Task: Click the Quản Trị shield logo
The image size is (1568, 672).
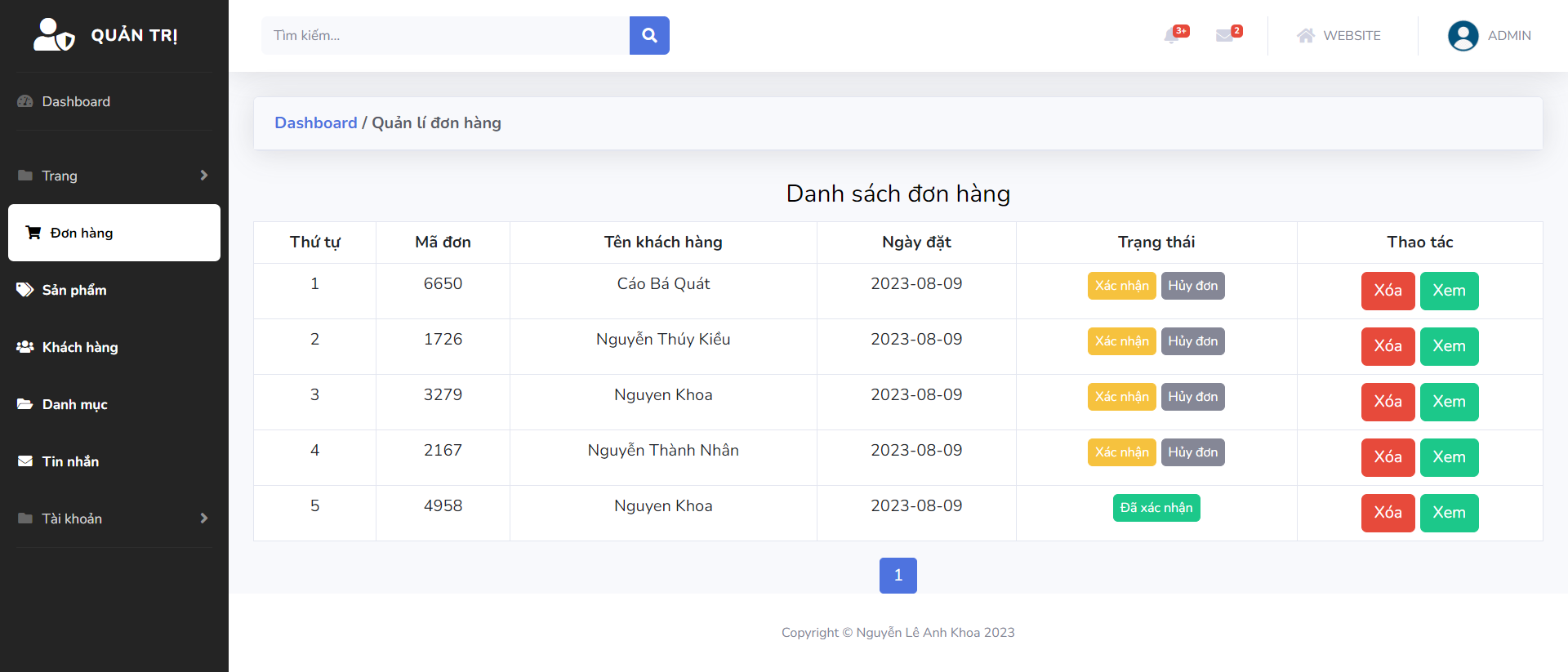Action: 54,34
